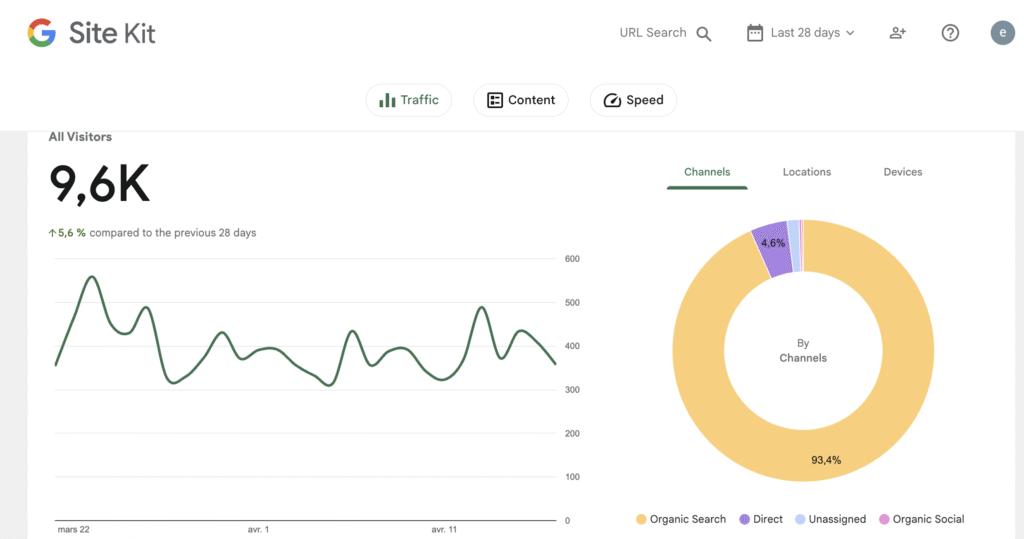Switch to the Channels tab

pos(707,172)
